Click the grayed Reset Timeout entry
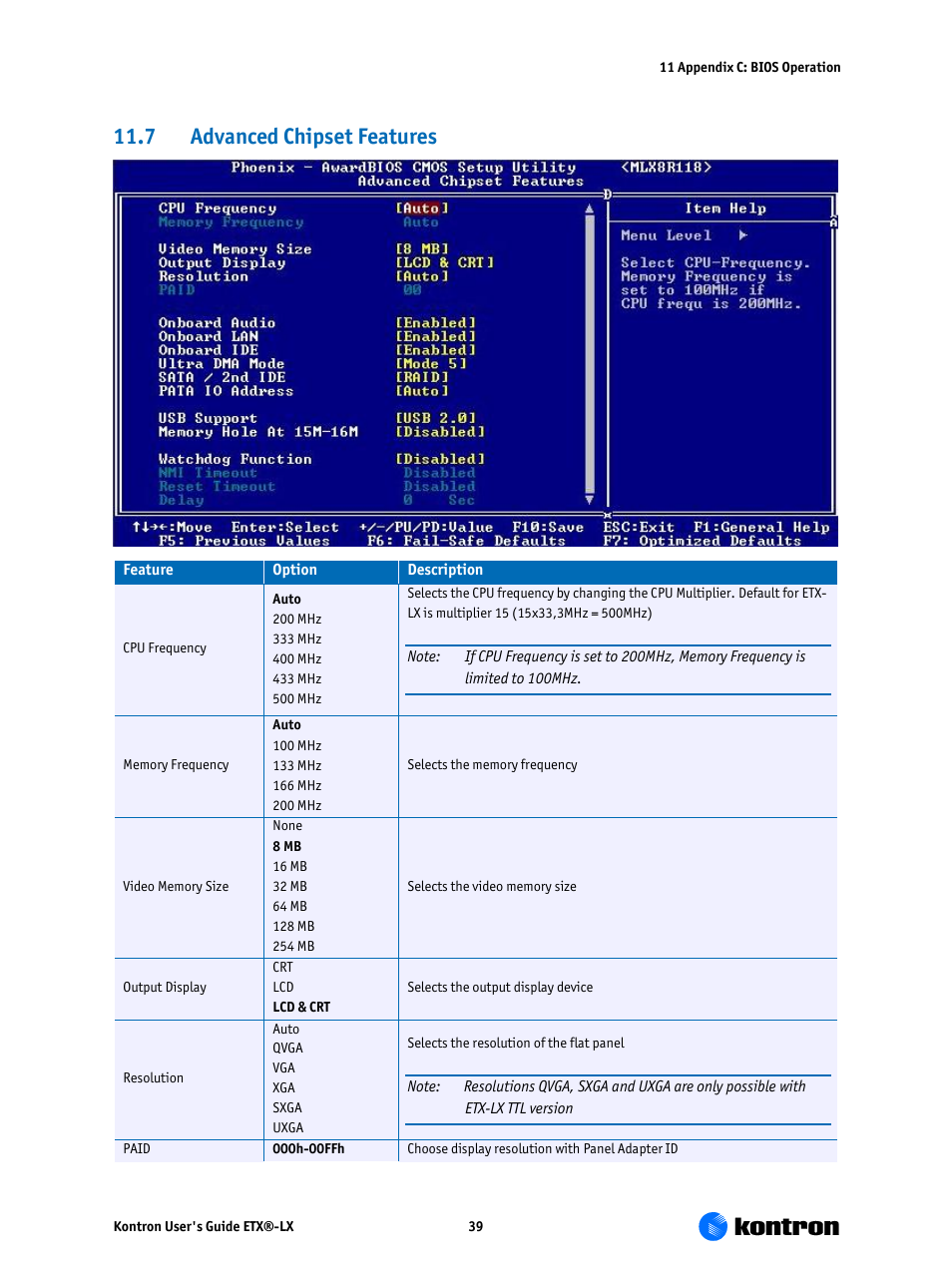The height and width of the screenshot is (1270, 952). pos(217,486)
